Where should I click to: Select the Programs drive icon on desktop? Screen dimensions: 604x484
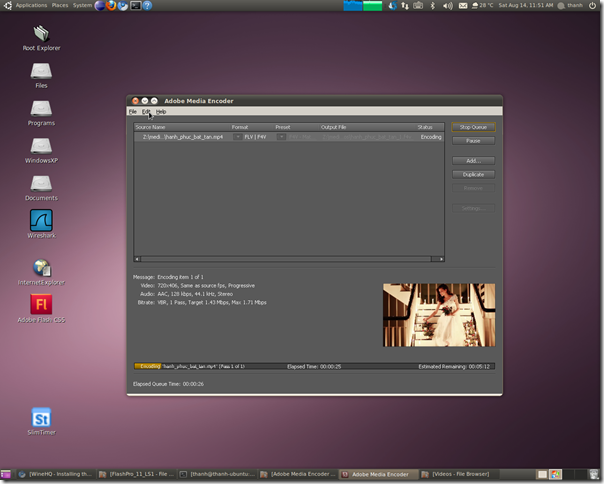pos(41,108)
